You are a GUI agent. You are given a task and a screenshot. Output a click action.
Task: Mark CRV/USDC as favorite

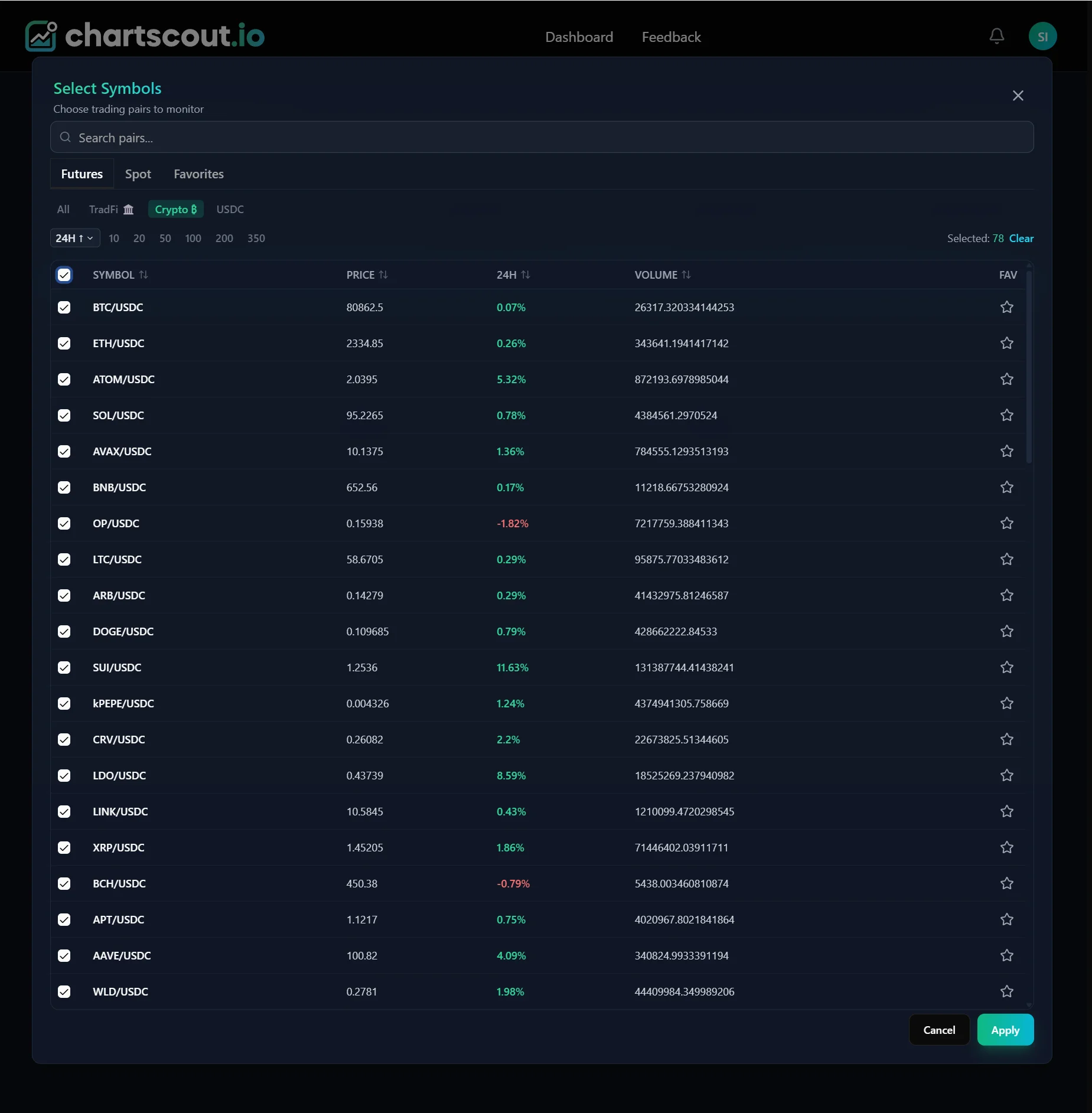(x=1007, y=739)
